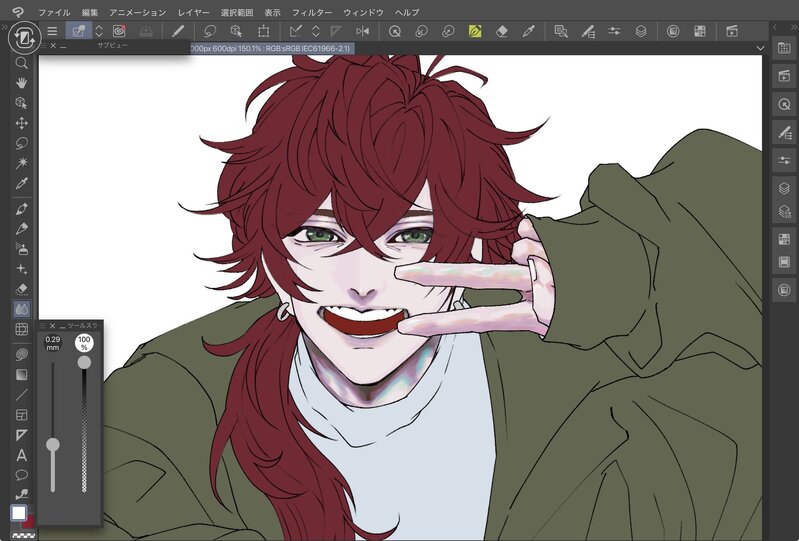Open tool property sliders icon in command bar
799x541 pixels.
point(615,31)
